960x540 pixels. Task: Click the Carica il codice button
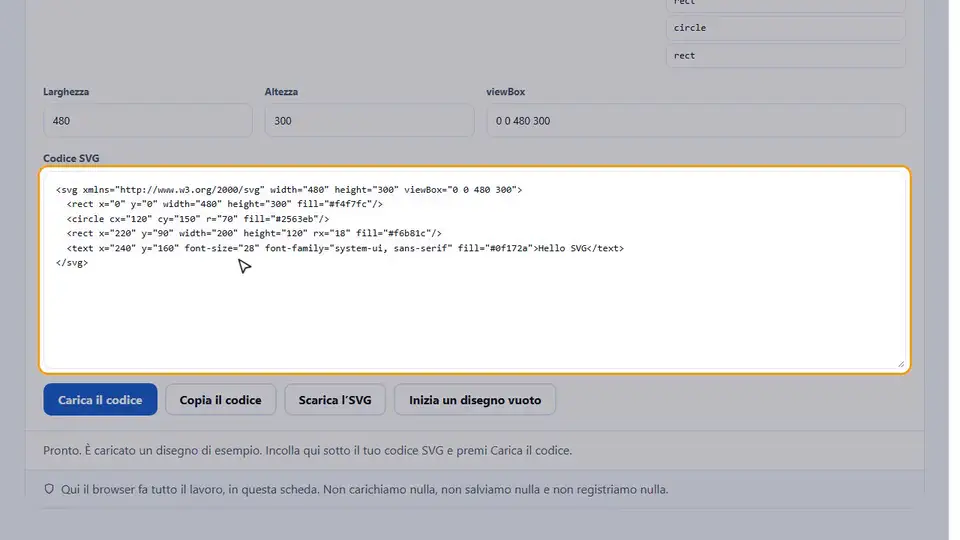100,400
